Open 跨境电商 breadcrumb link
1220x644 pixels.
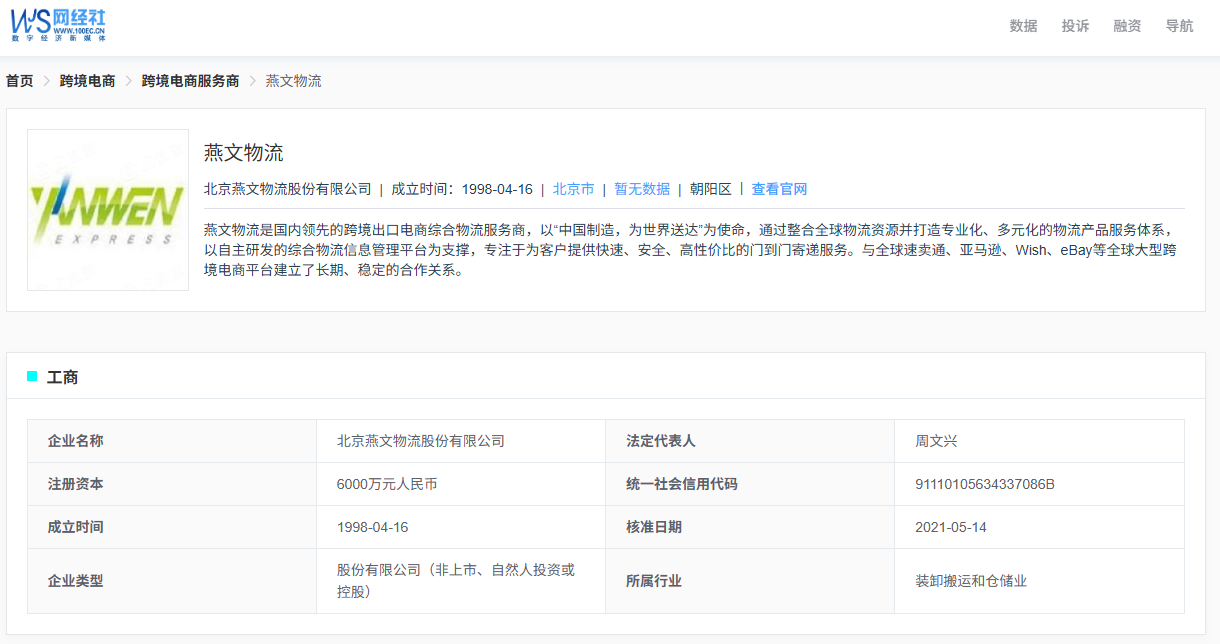(87, 81)
